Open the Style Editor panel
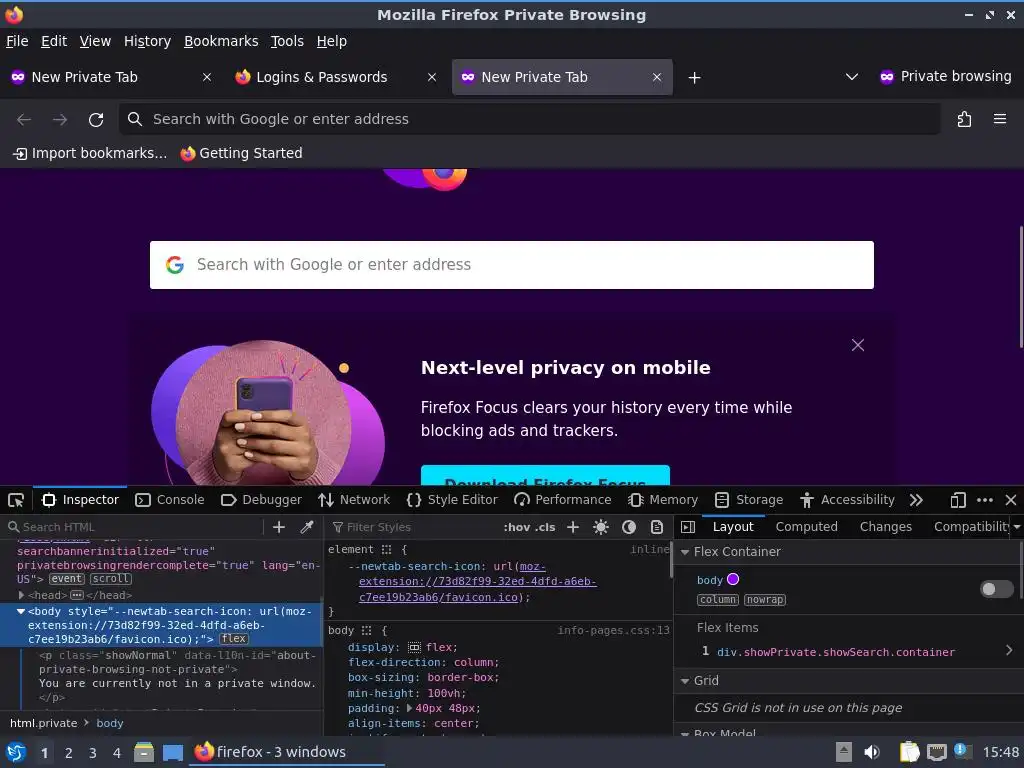 tap(452, 500)
